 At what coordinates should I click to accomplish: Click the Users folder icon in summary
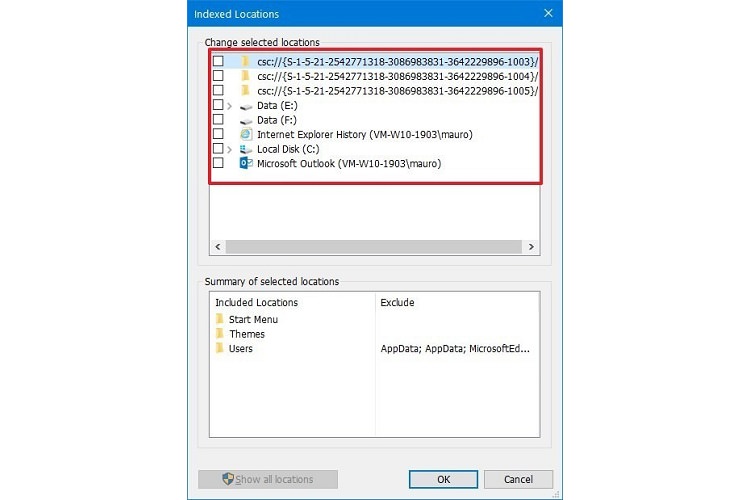coord(219,349)
